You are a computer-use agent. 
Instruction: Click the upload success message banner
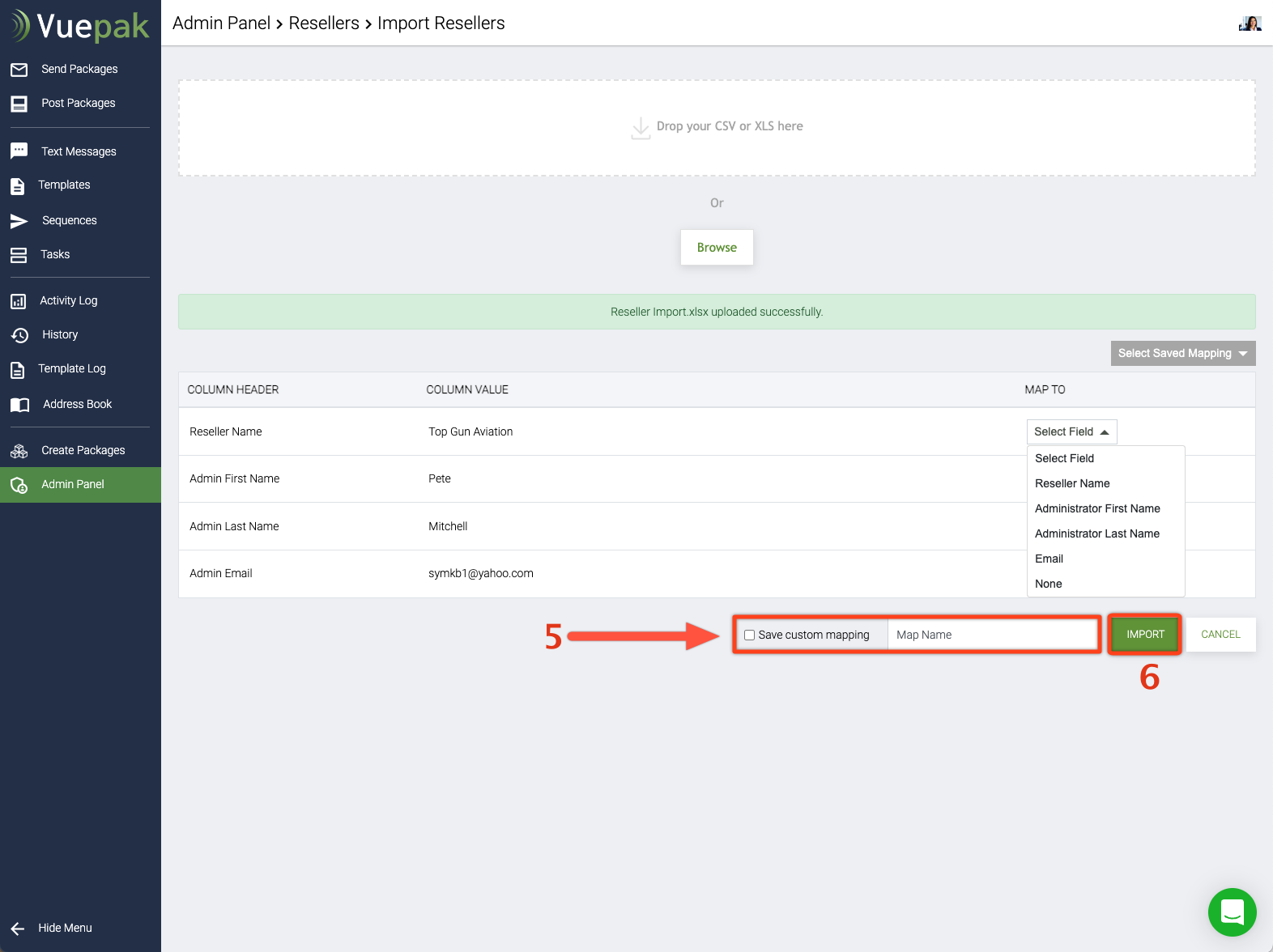tap(717, 312)
